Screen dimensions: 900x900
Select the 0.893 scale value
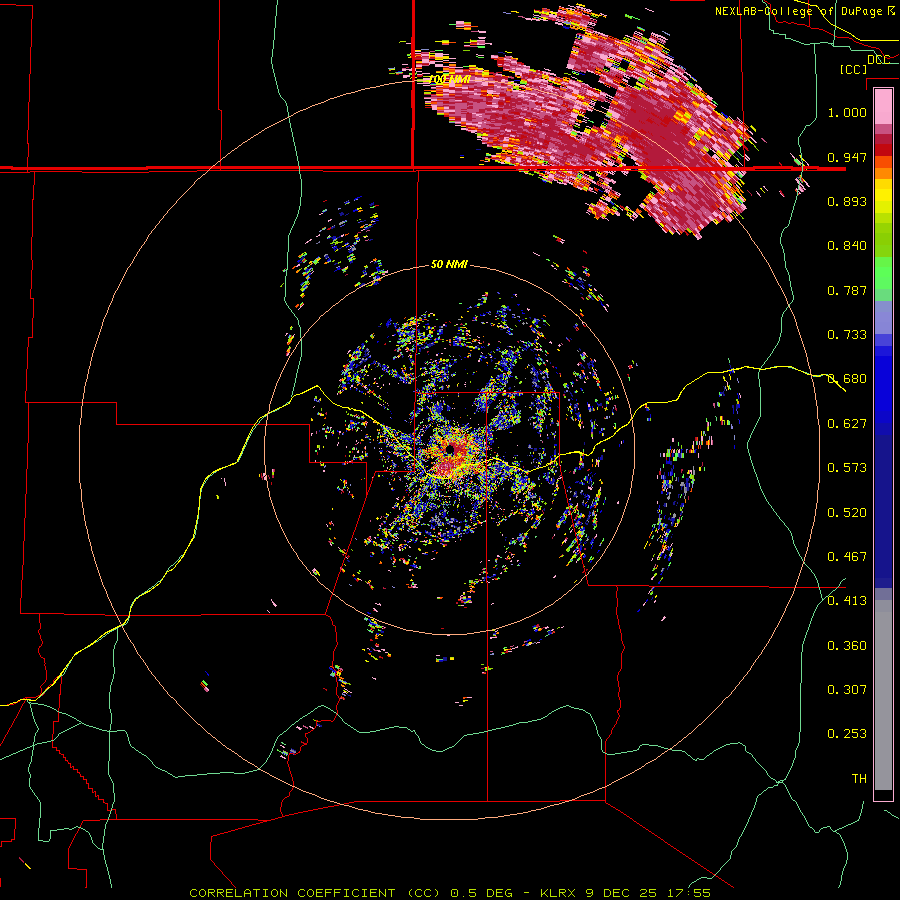click(x=847, y=201)
